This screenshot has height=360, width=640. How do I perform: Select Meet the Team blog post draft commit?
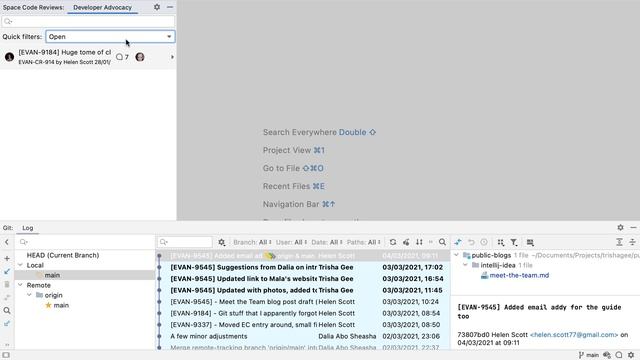pos(303,302)
